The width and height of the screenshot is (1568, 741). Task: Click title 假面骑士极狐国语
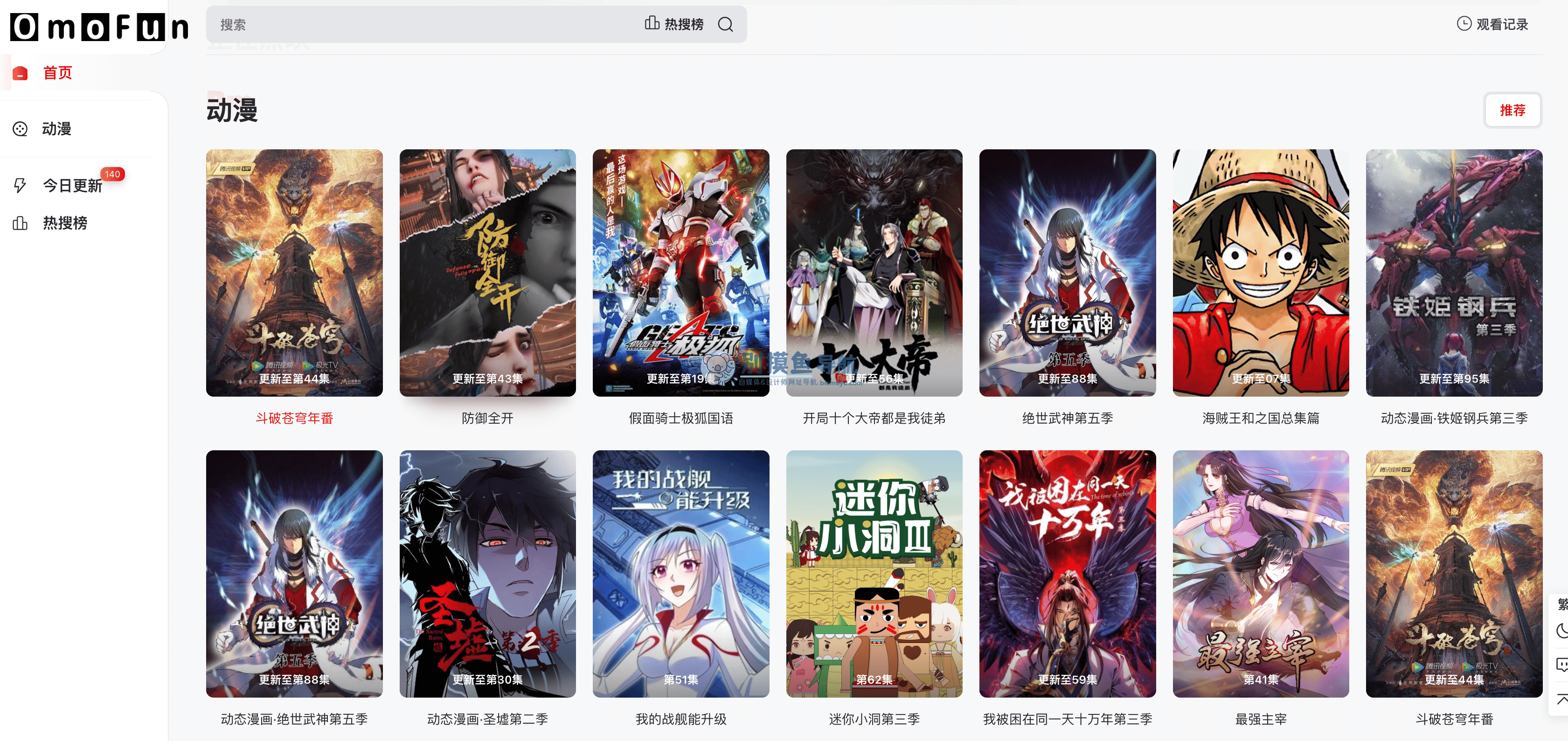click(x=681, y=418)
